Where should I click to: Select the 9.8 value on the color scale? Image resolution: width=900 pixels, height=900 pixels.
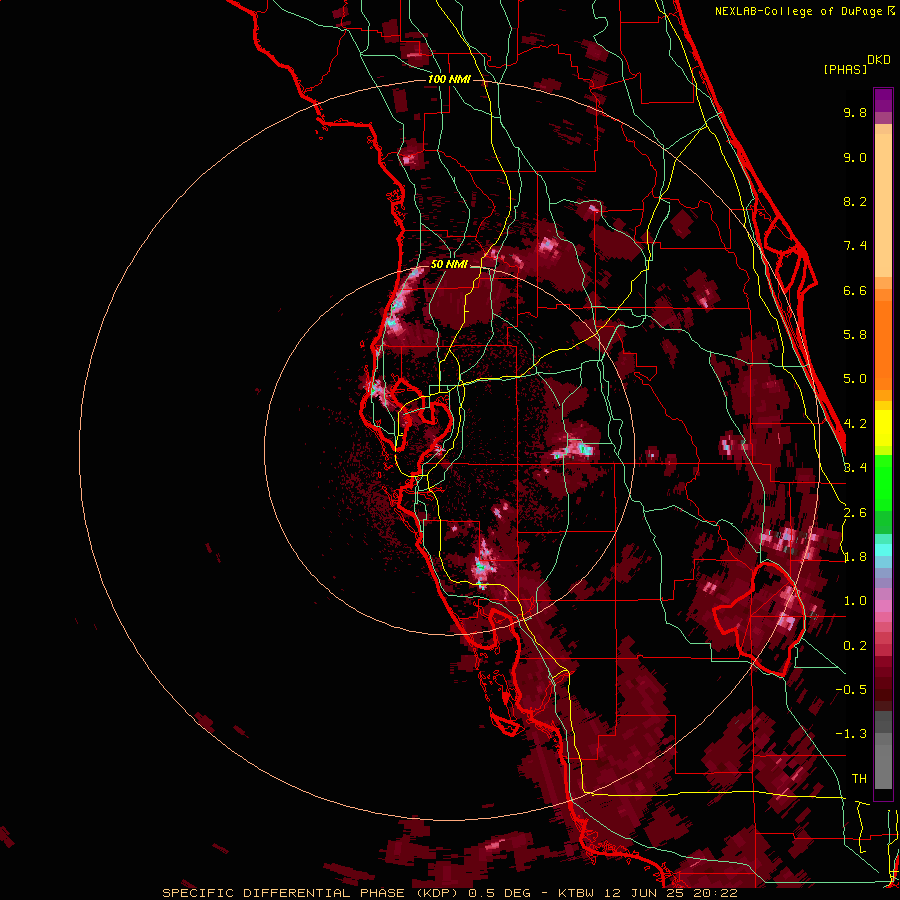click(855, 112)
